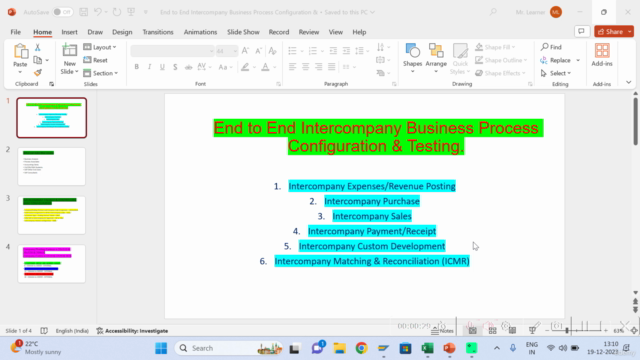This screenshot has height=360, width=640.
Task: Open the font size dropdown
Action: point(235,51)
